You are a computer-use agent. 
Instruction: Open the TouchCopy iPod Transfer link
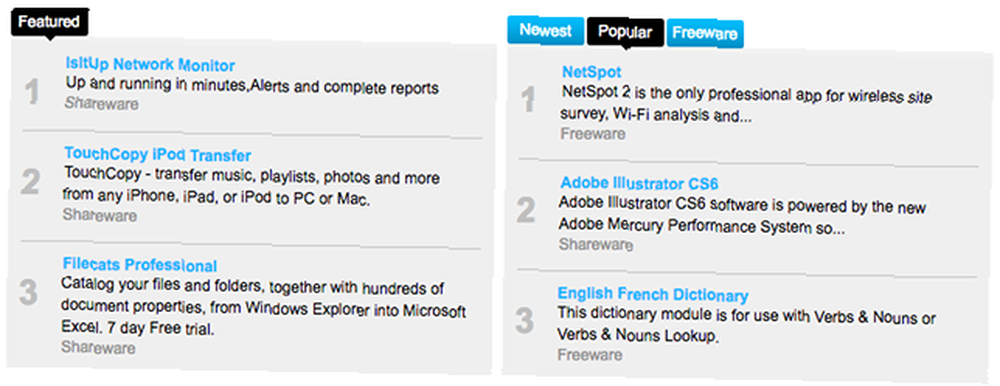click(158, 155)
